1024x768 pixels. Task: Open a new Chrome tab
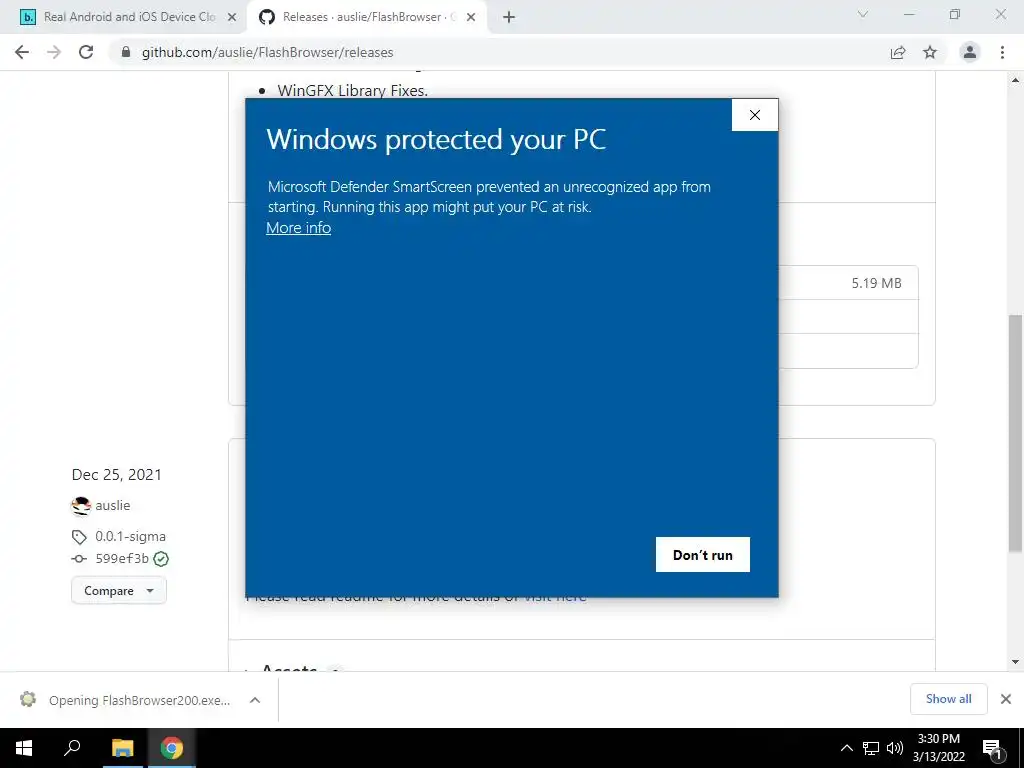pos(509,18)
